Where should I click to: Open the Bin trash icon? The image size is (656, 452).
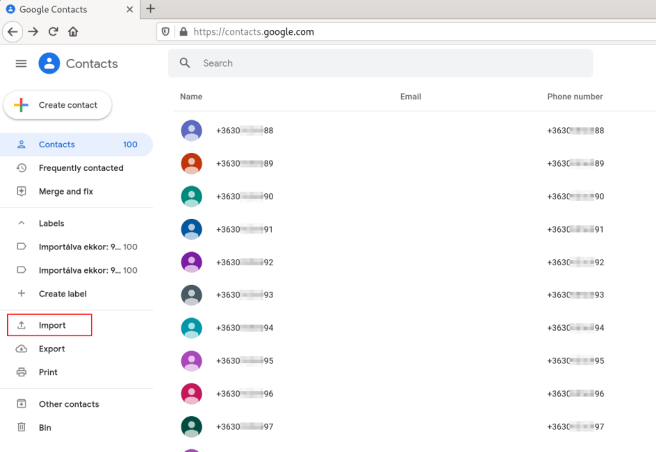point(21,427)
